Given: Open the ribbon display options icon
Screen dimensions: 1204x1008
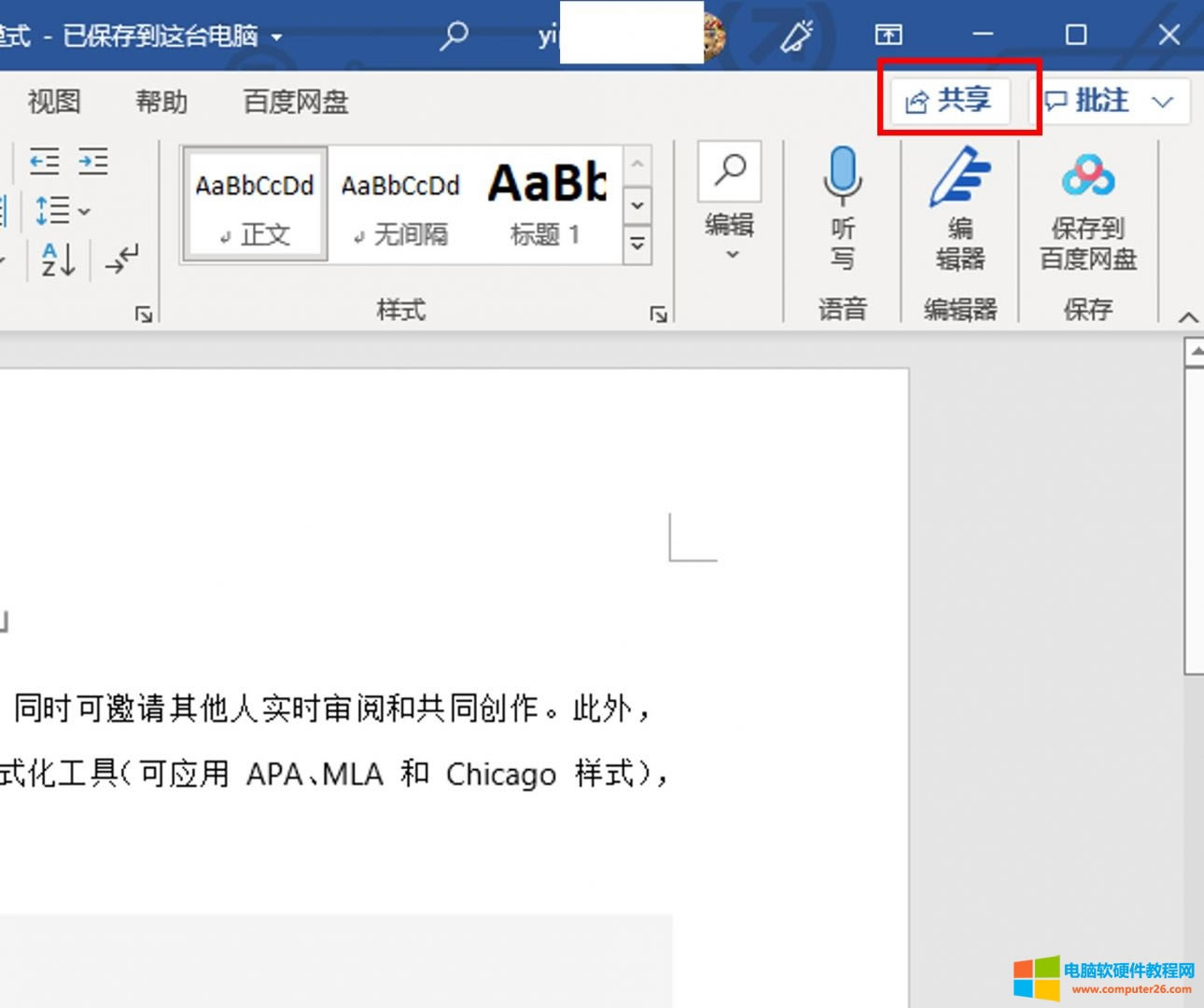Looking at the screenshot, I should click(x=888, y=35).
